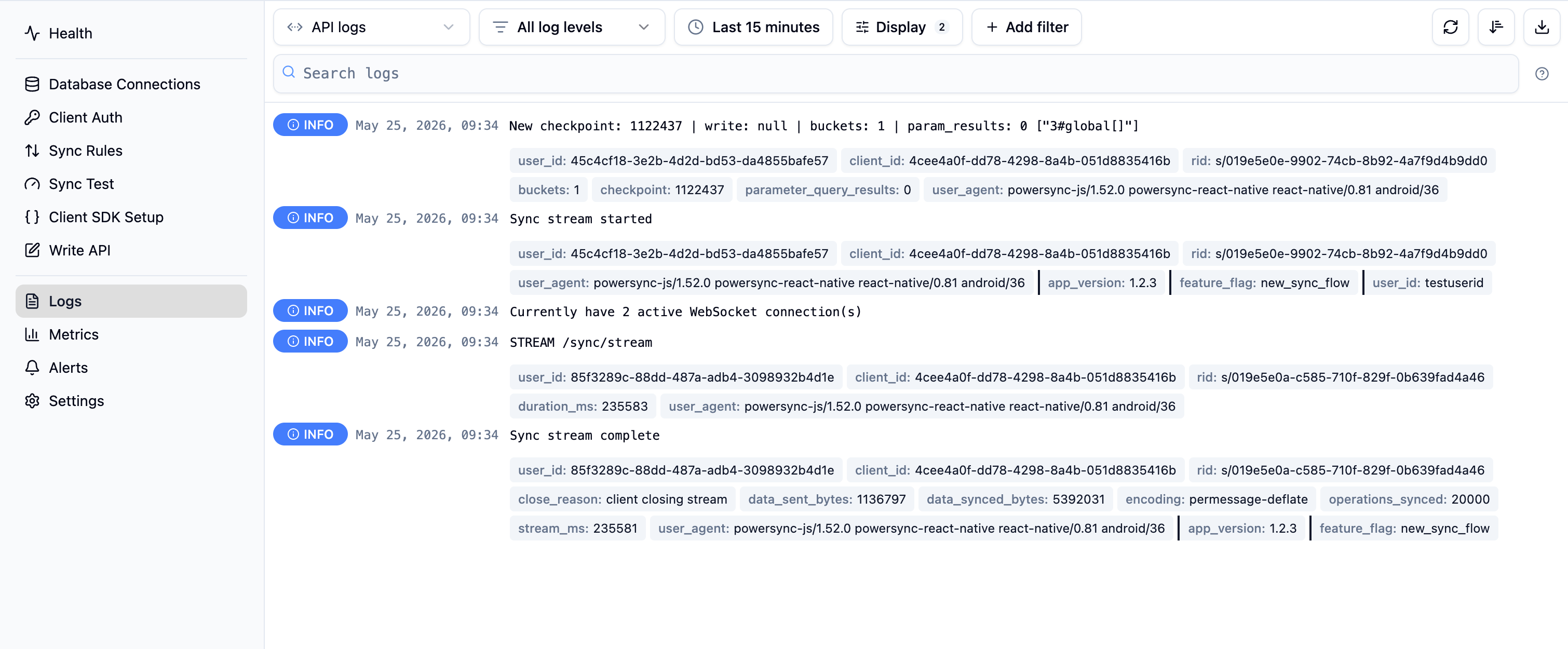Select Write API in sidebar
The width and height of the screenshot is (1568, 649).
131,250
